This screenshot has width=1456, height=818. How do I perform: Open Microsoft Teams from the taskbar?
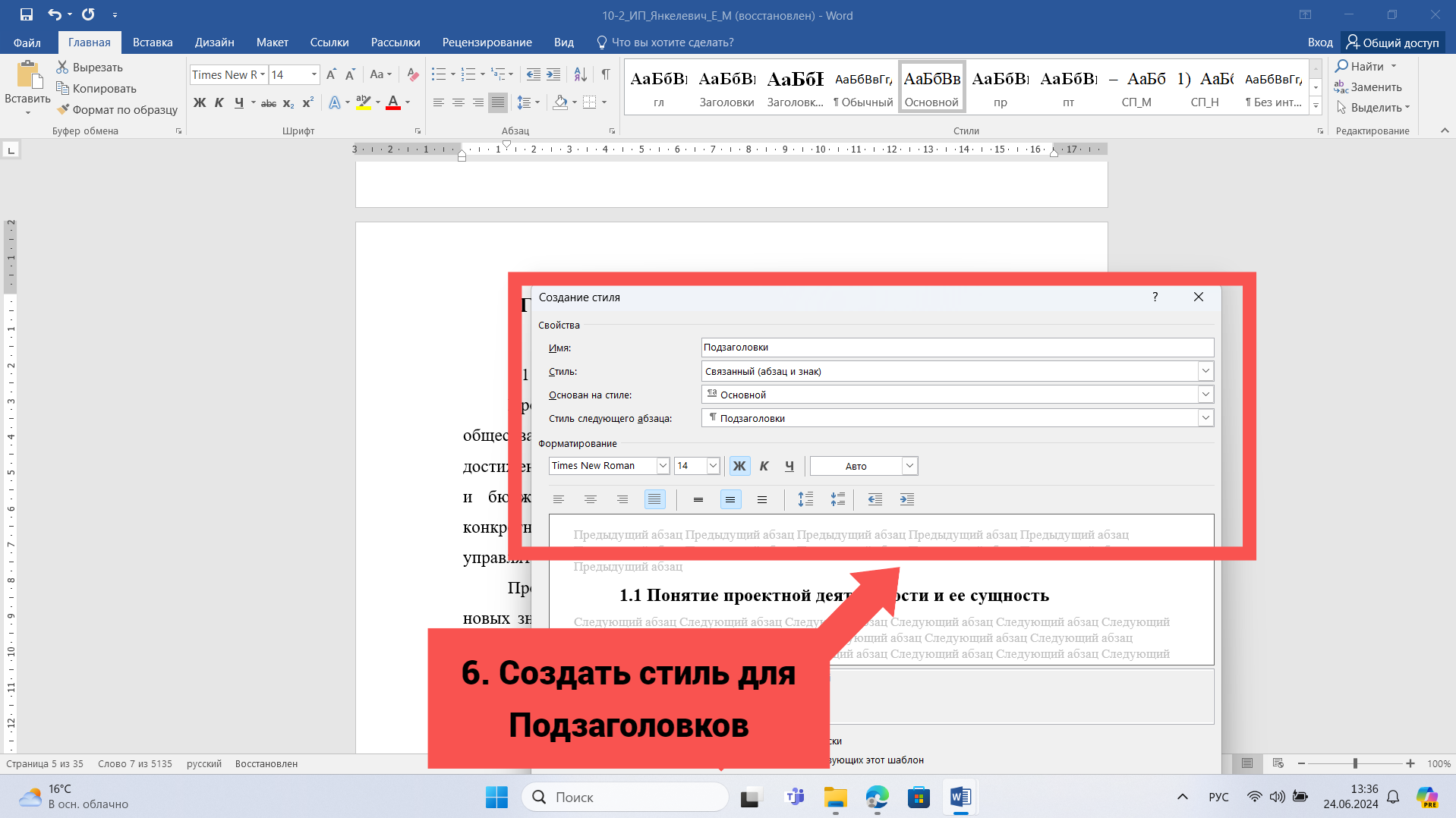click(x=794, y=797)
